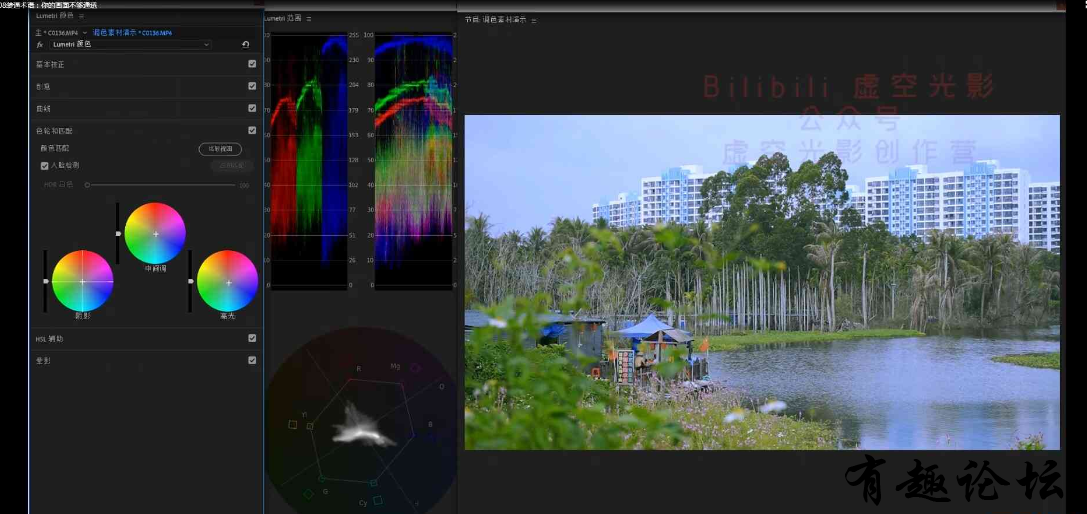
Task: Click the 阴影 luminance slider handle
Action: [46, 281]
